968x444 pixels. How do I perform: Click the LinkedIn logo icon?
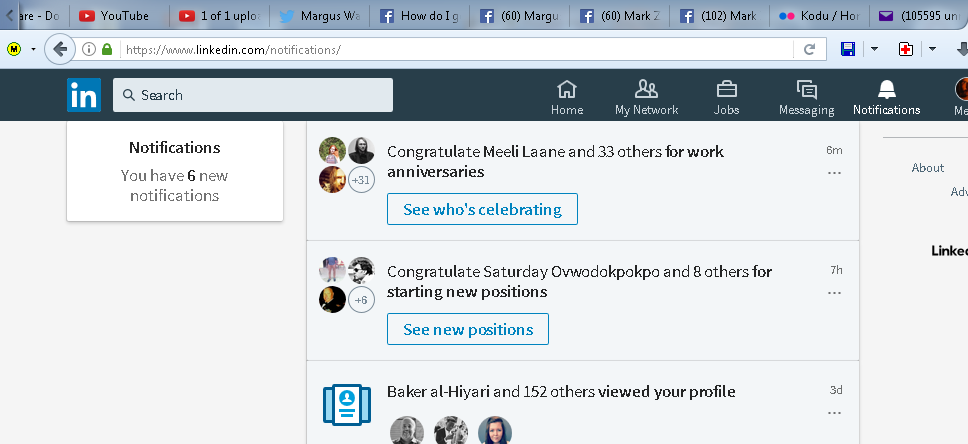[x=84, y=95]
